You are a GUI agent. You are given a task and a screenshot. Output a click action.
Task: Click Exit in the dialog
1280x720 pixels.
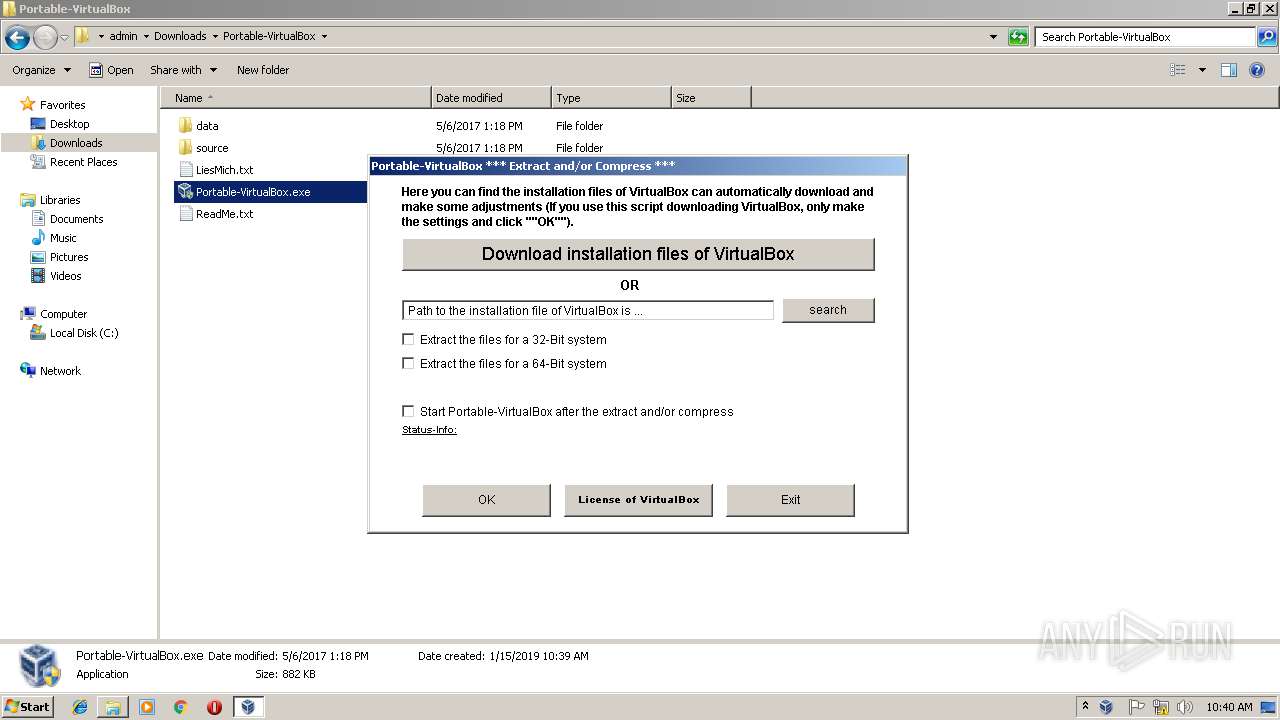point(790,500)
